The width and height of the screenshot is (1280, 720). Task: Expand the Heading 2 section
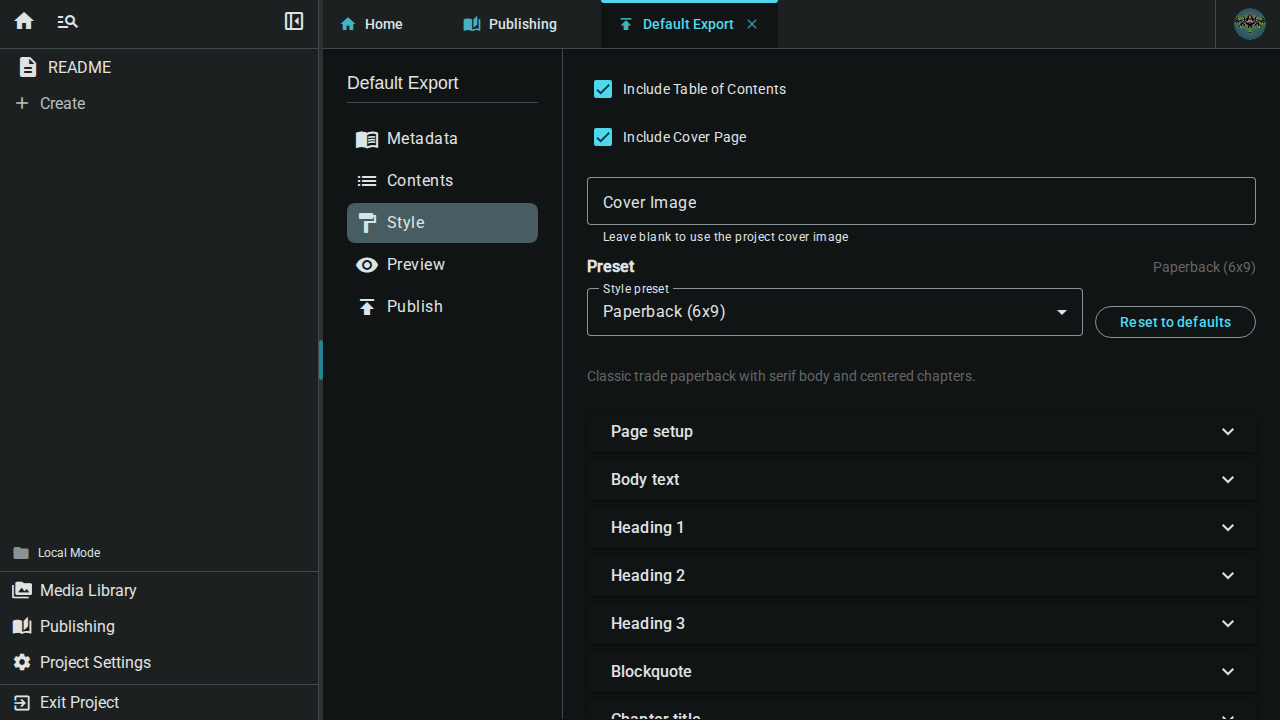[921, 576]
